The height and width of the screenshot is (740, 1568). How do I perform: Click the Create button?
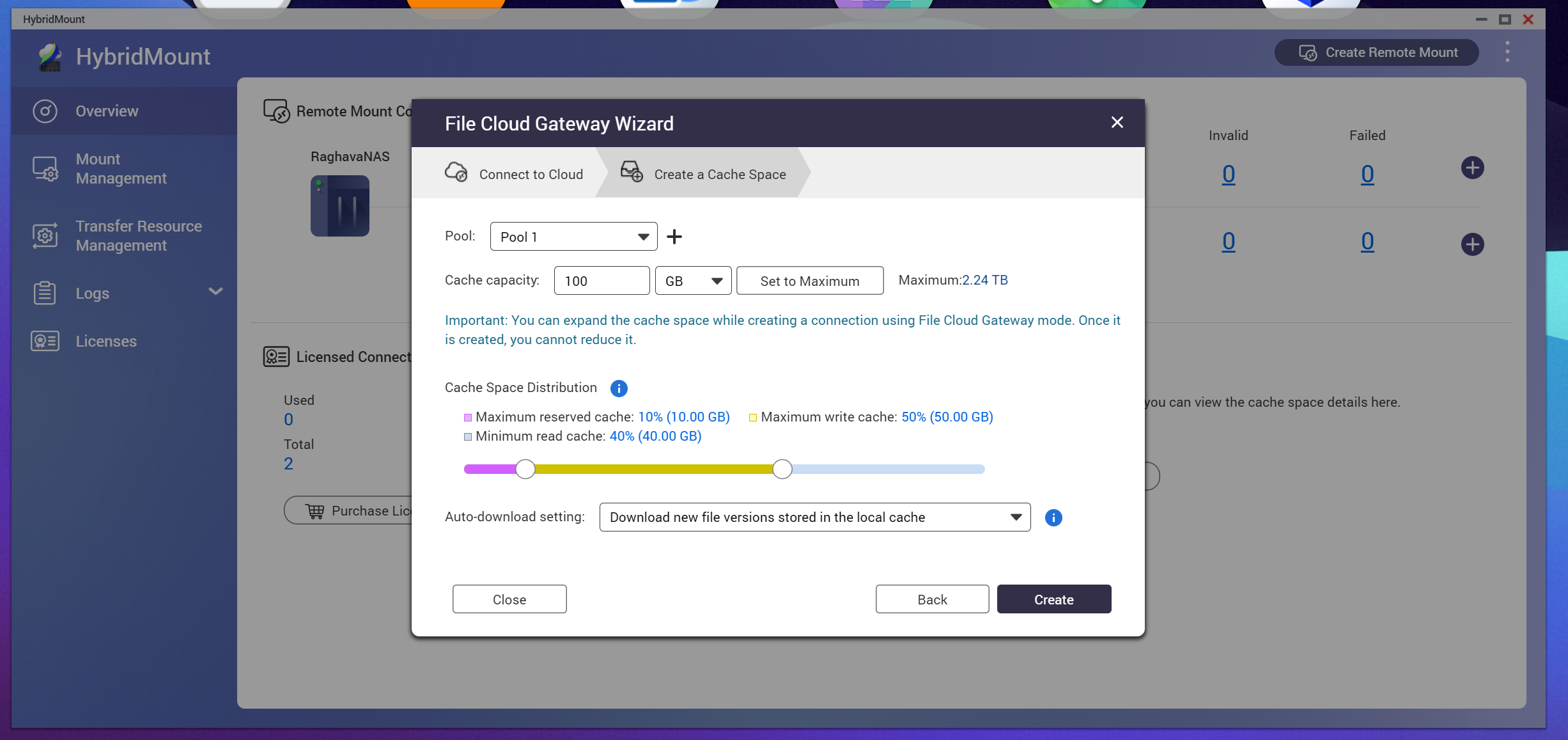tap(1054, 599)
